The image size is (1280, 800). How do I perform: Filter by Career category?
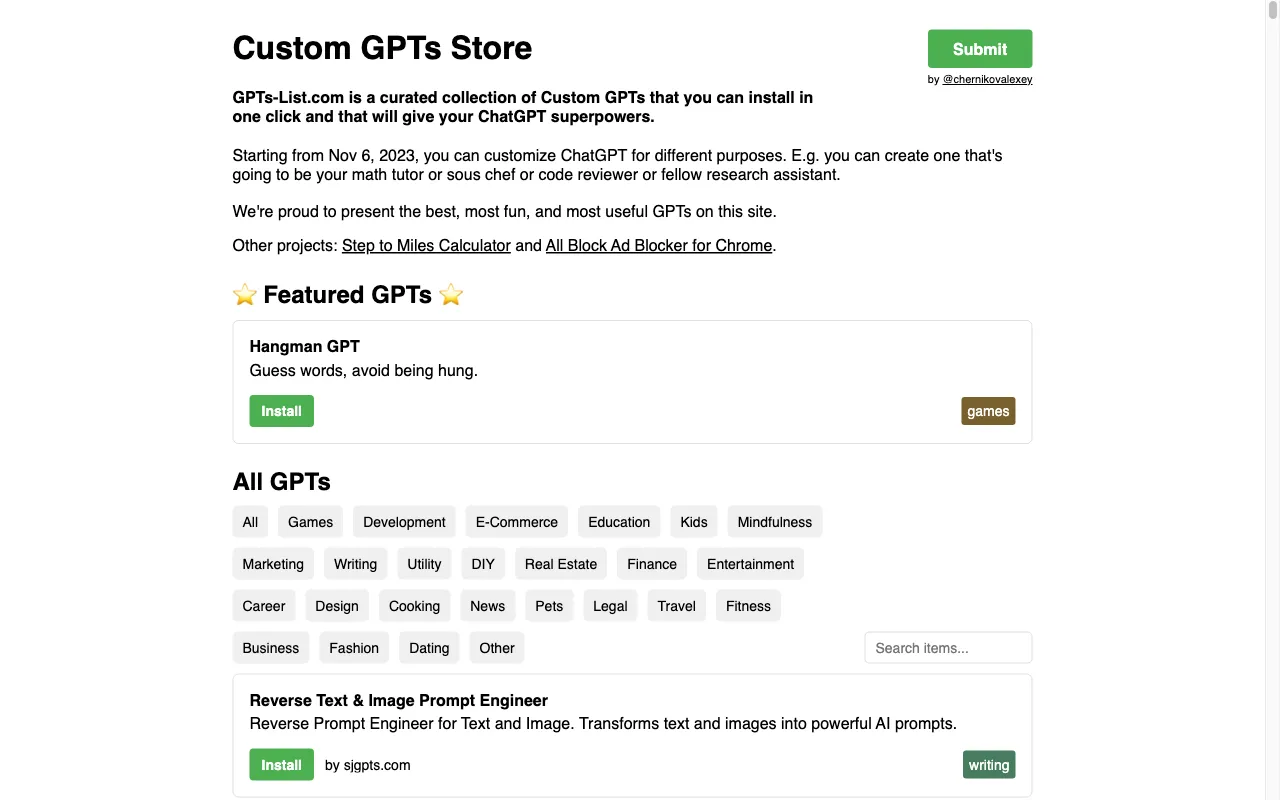264,606
